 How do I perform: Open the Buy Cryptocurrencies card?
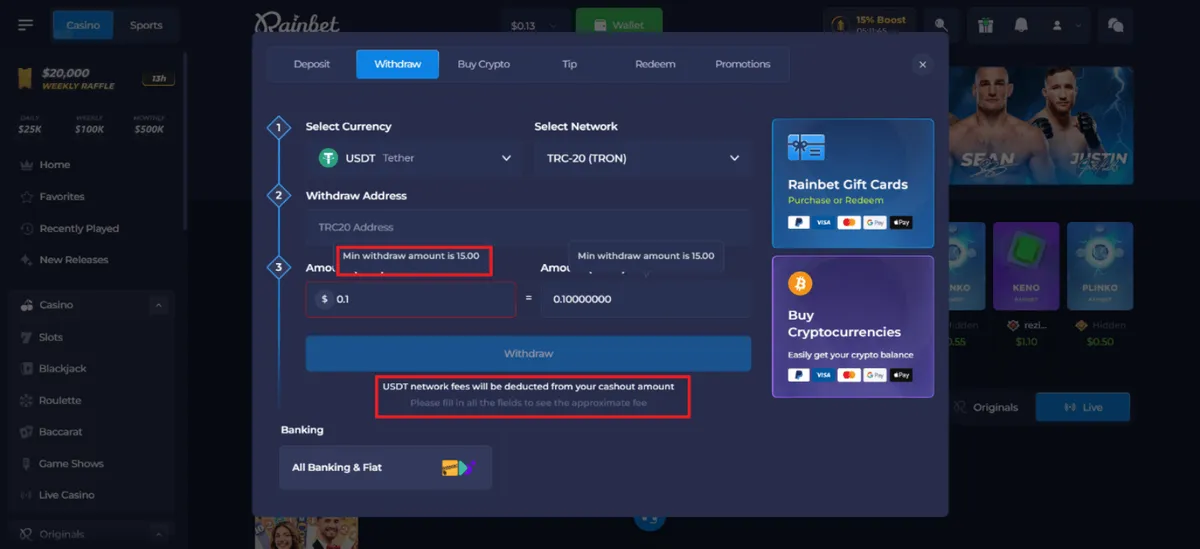click(x=853, y=327)
